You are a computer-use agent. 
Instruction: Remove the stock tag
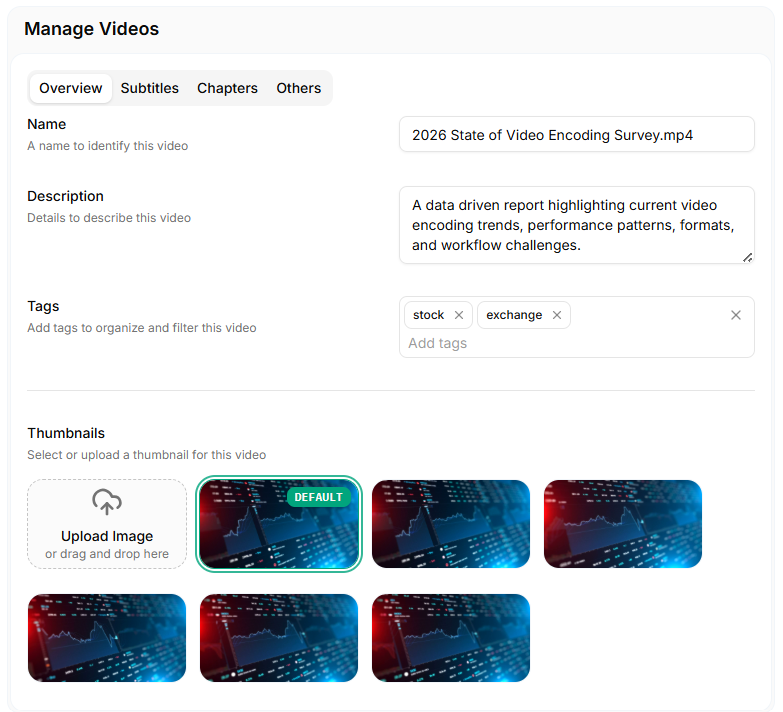[x=458, y=315]
